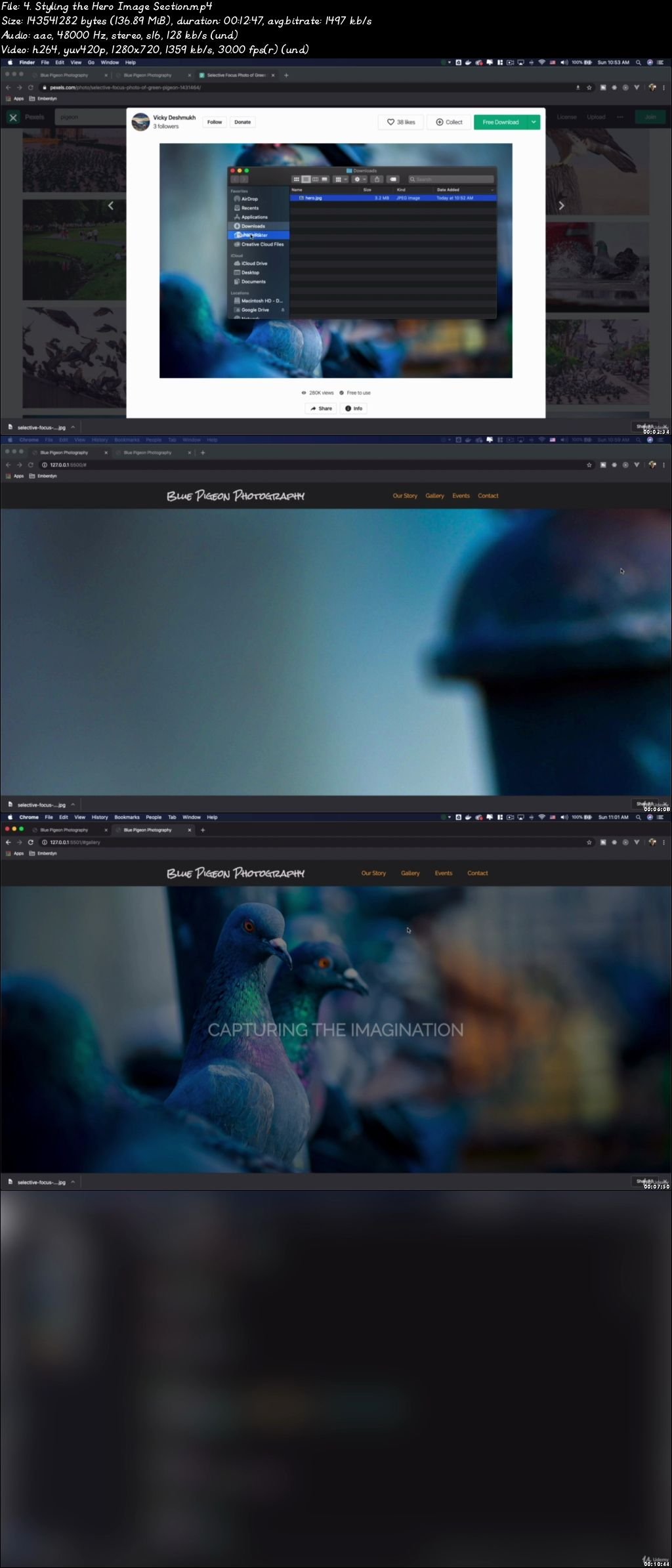
Task: Add the photo via the Collect button
Action: (449, 122)
